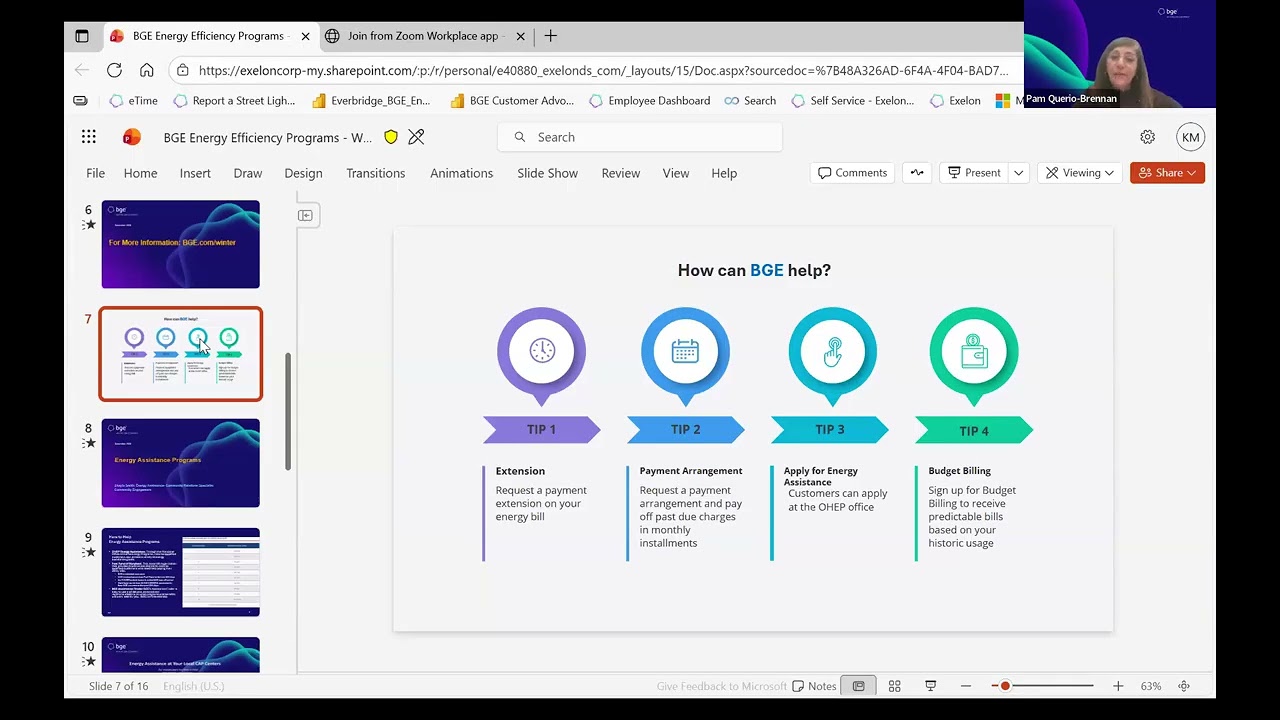Fit slide to window icon
This screenshot has height=720, width=1280.
[x=1184, y=686]
